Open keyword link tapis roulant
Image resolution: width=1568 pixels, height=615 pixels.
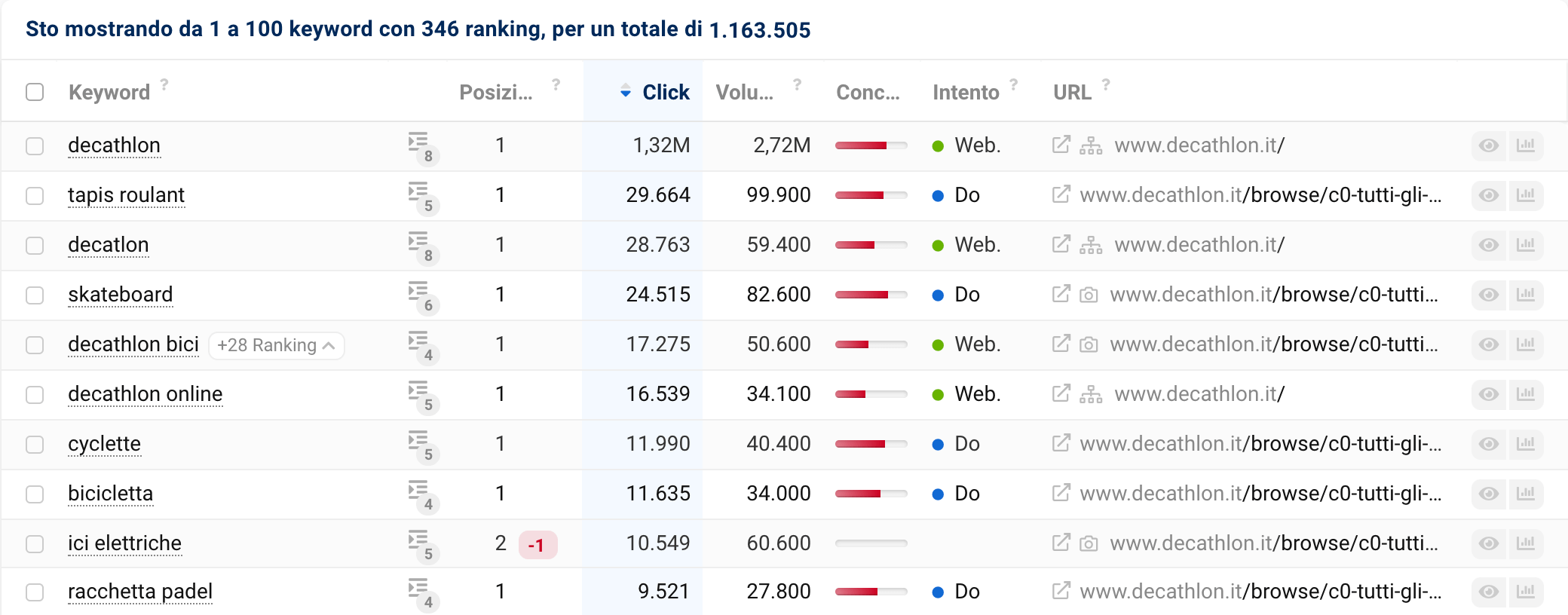[126, 195]
